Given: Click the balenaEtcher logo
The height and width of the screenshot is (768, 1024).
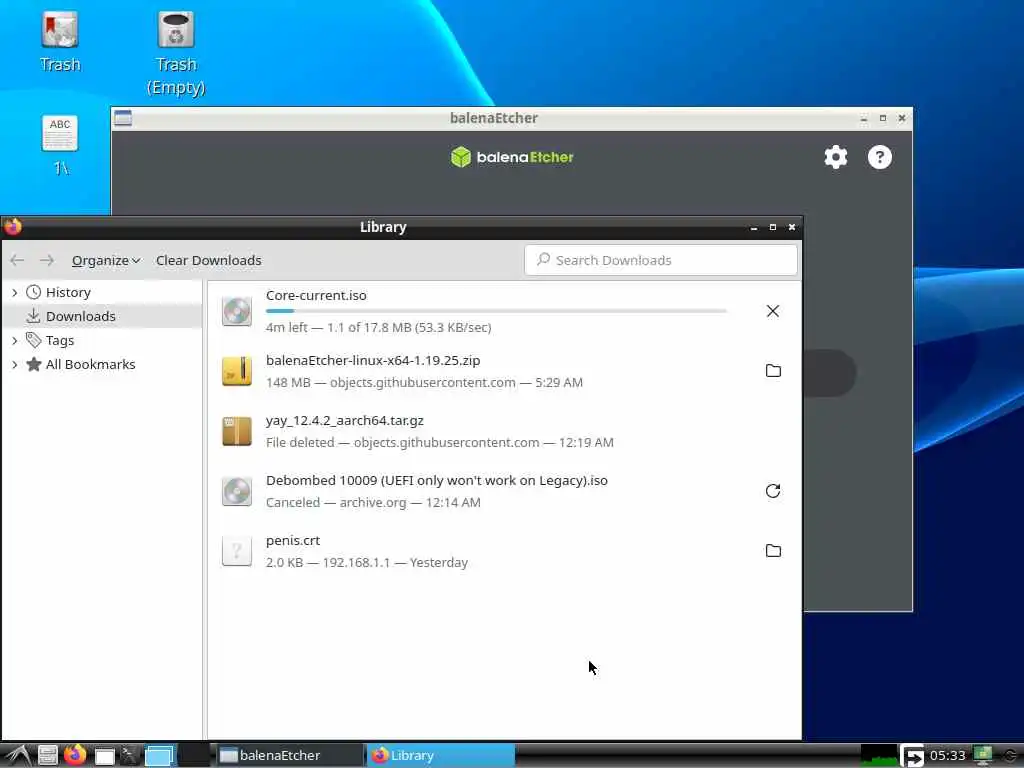Looking at the screenshot, I should point(512,157).
